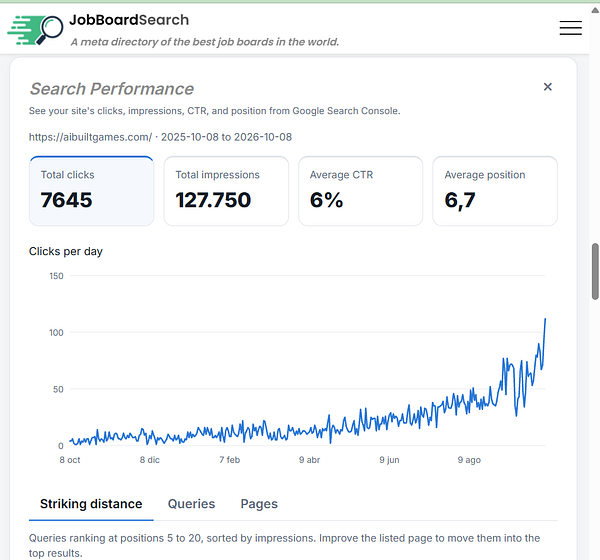The height and width of the screenshot is (560, 600).
Task: Click the 6% average CTR value
Action: tap(326, 200)
